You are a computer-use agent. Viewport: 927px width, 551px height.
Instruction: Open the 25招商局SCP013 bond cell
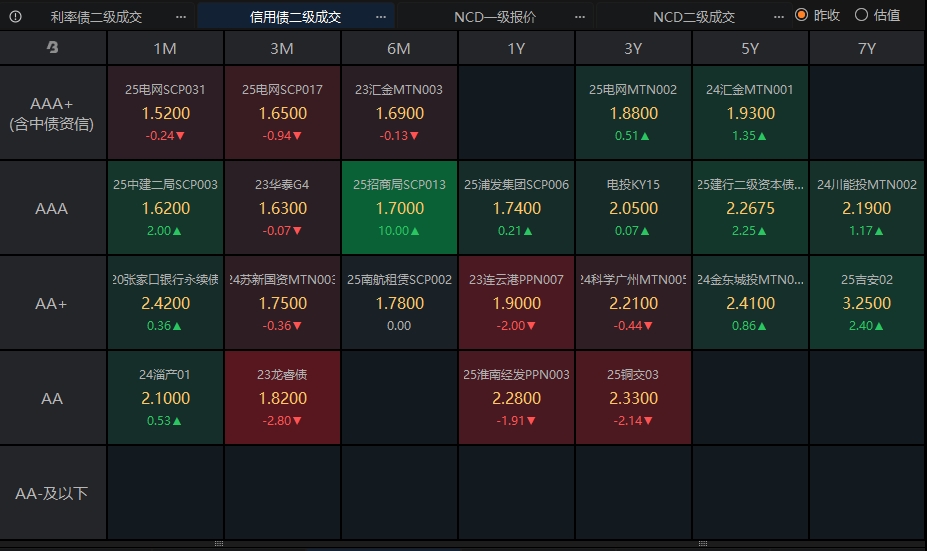399,208
